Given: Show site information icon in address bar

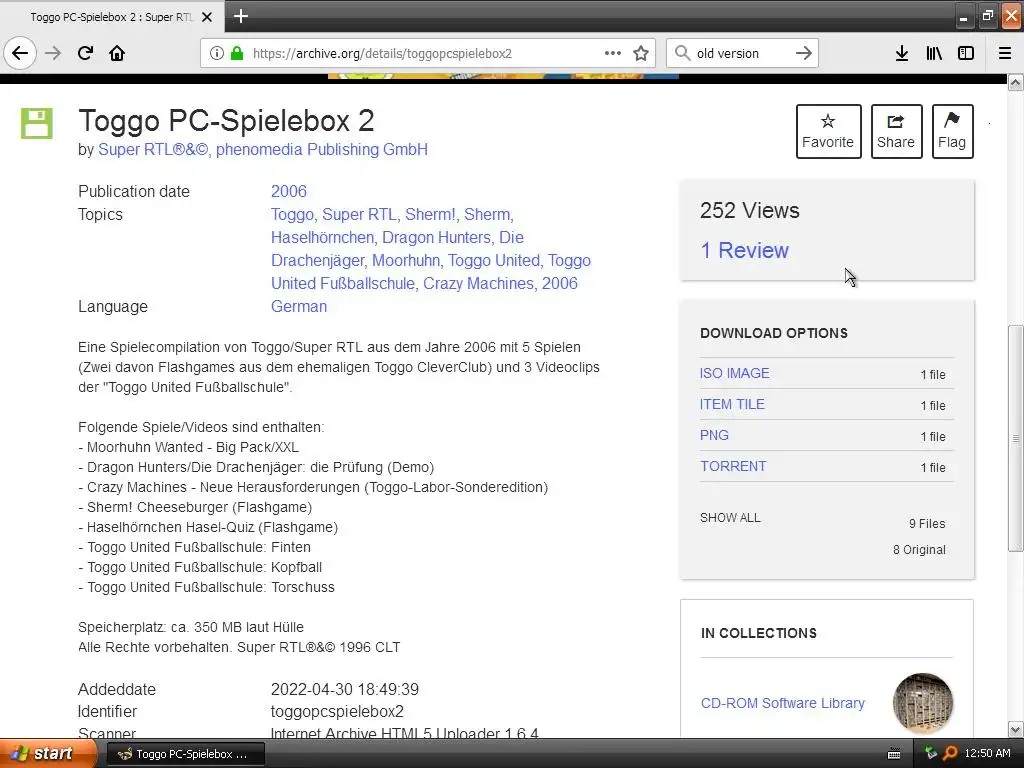Looking at the screenshot, I should tap(217, 53).
